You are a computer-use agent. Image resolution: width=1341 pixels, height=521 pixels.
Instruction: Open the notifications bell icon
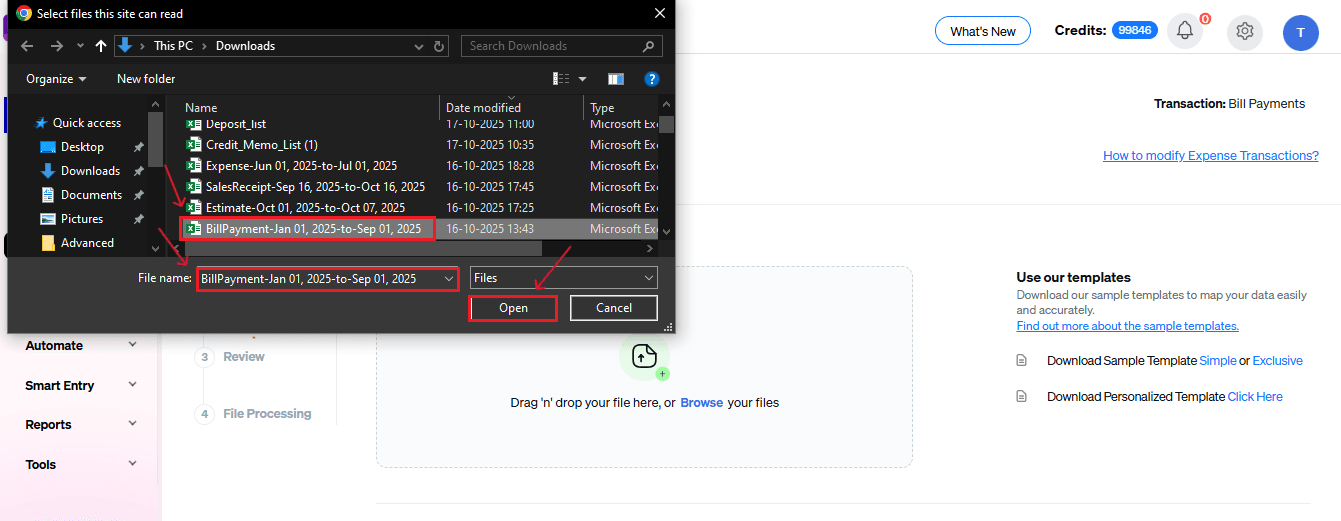coord(1185,31)
